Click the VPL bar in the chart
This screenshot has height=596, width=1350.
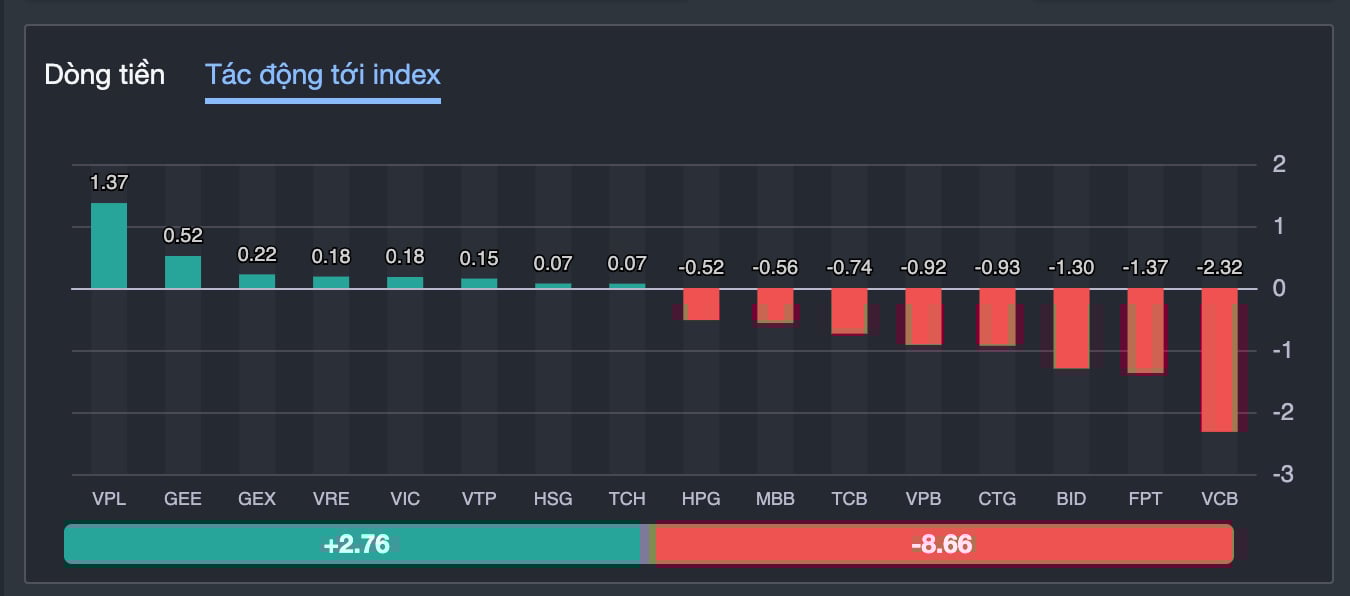[109, 246]
